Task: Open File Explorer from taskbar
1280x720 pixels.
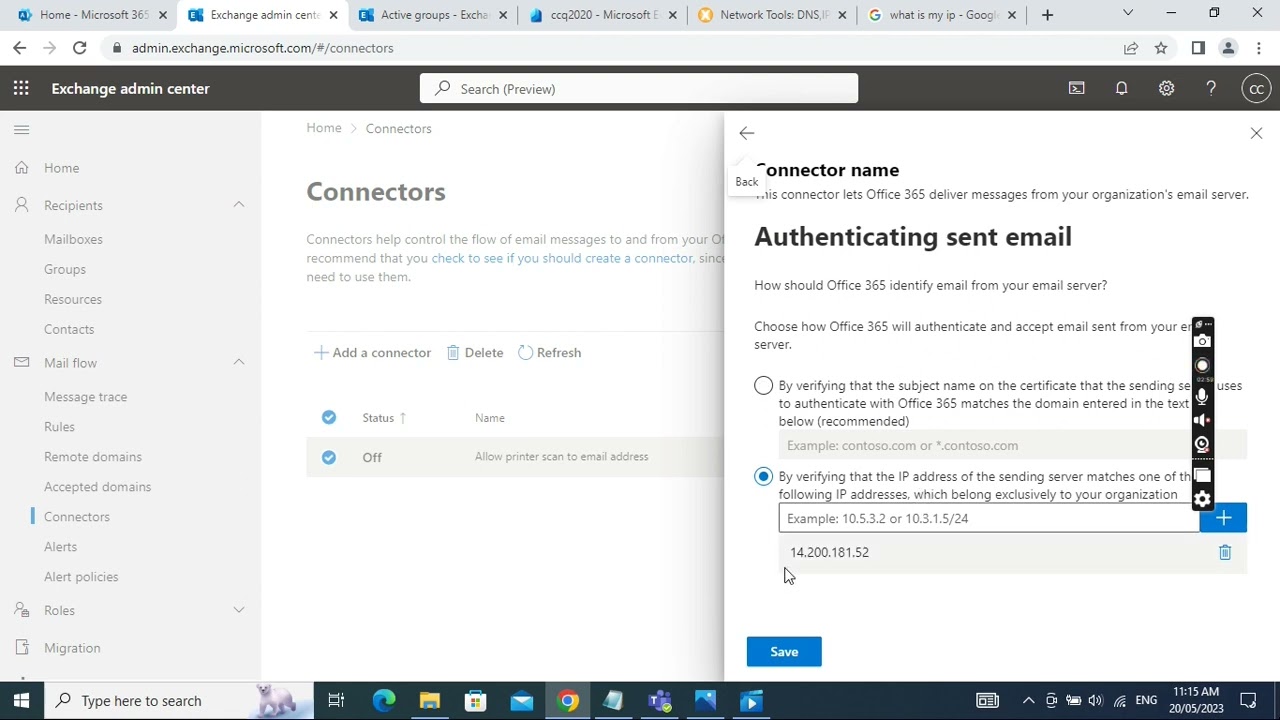Action: (430, 701)
